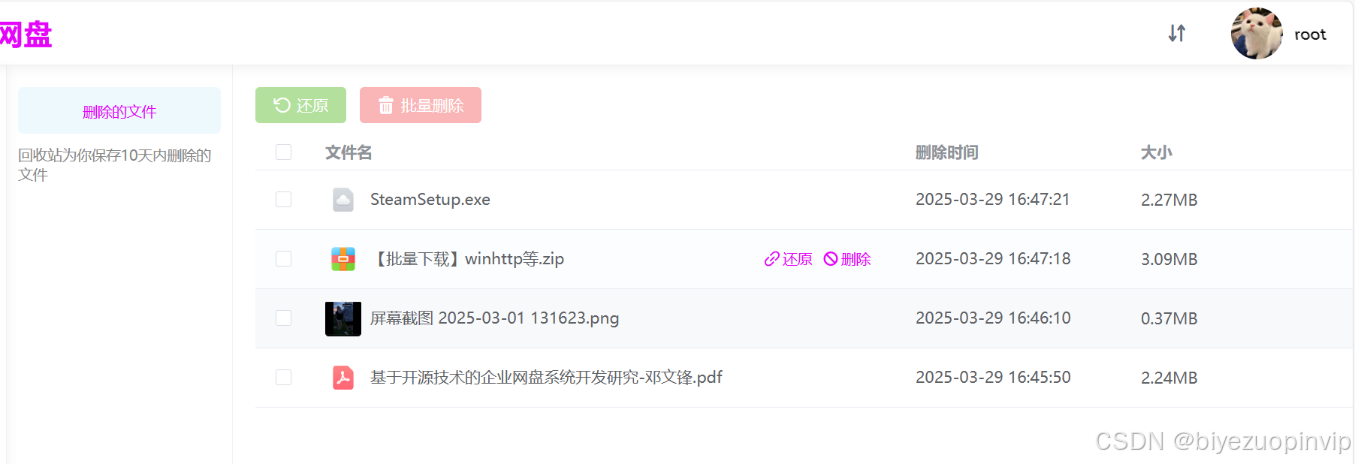Screen dimensions: 1355x464
Task: Check the winhttp zip row checkbox
Action: (x=284, y=259)
